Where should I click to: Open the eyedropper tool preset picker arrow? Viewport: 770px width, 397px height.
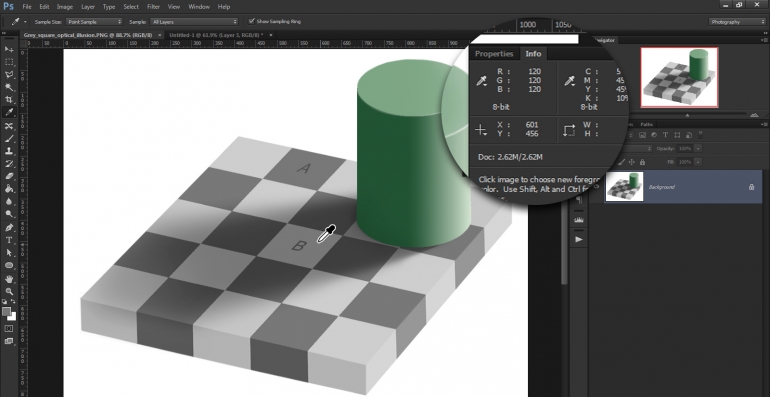(25, 22)
